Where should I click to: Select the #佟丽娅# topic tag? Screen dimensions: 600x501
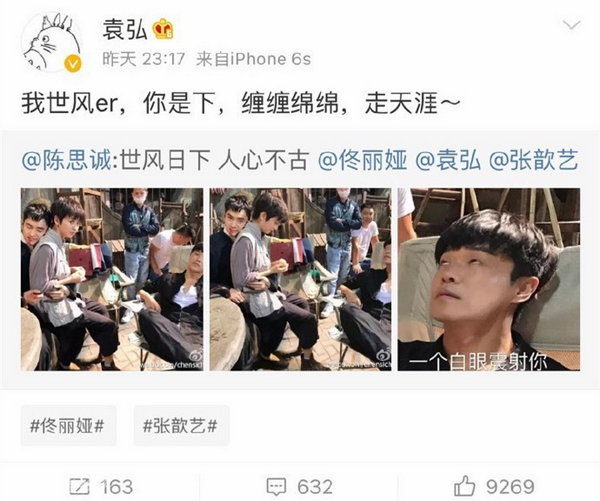68,426
